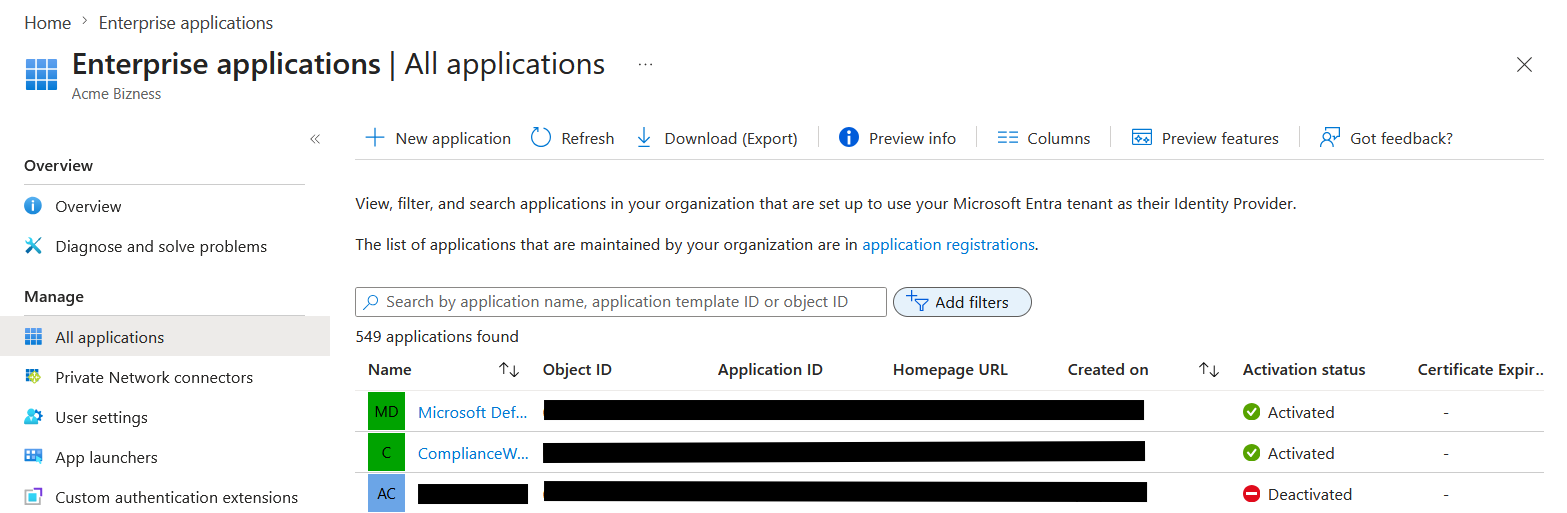Open the Microsoft Def... application link

coord(473,412)
